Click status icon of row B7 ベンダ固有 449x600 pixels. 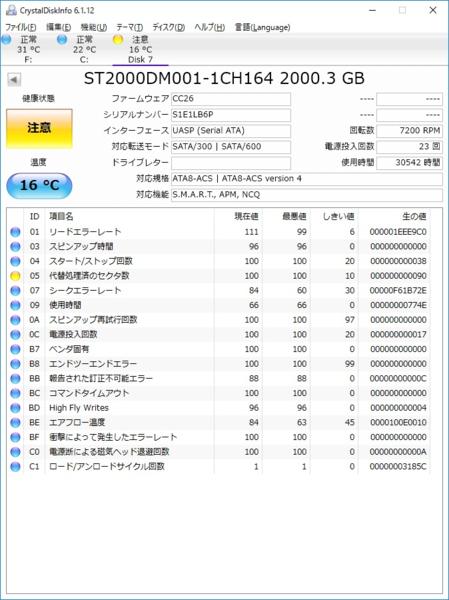click(x=15, y=349)
